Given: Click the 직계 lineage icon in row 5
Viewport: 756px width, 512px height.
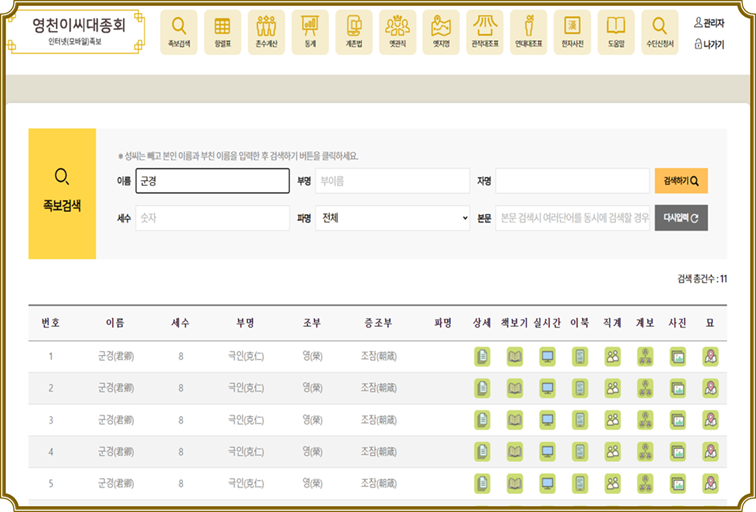Looking at the screenshot, I should pyautogui.click(x=613, y=484).
